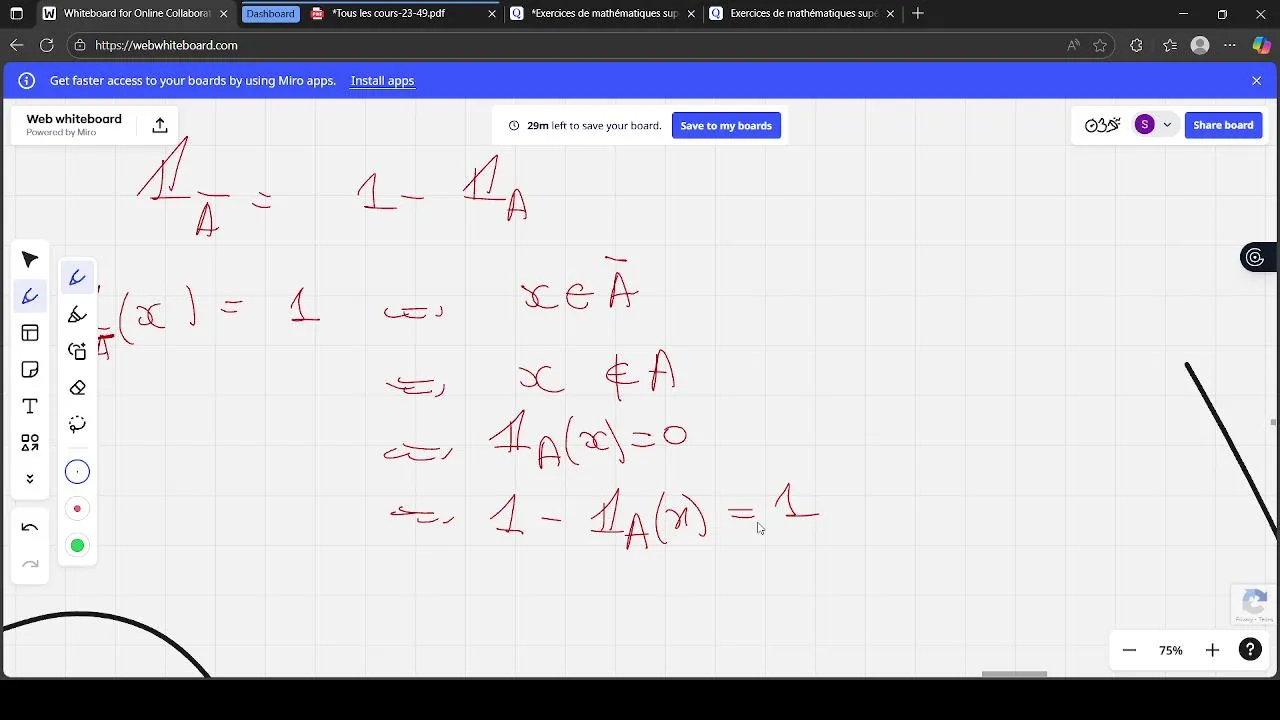The width and height of the screenshot is (1280, 720).
Task: Undo the last stroke
Action: coord(30,528)
